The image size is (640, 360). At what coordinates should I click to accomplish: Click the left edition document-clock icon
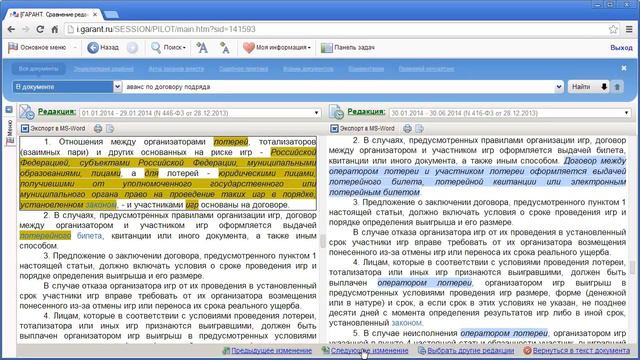(x=27, y=112)
